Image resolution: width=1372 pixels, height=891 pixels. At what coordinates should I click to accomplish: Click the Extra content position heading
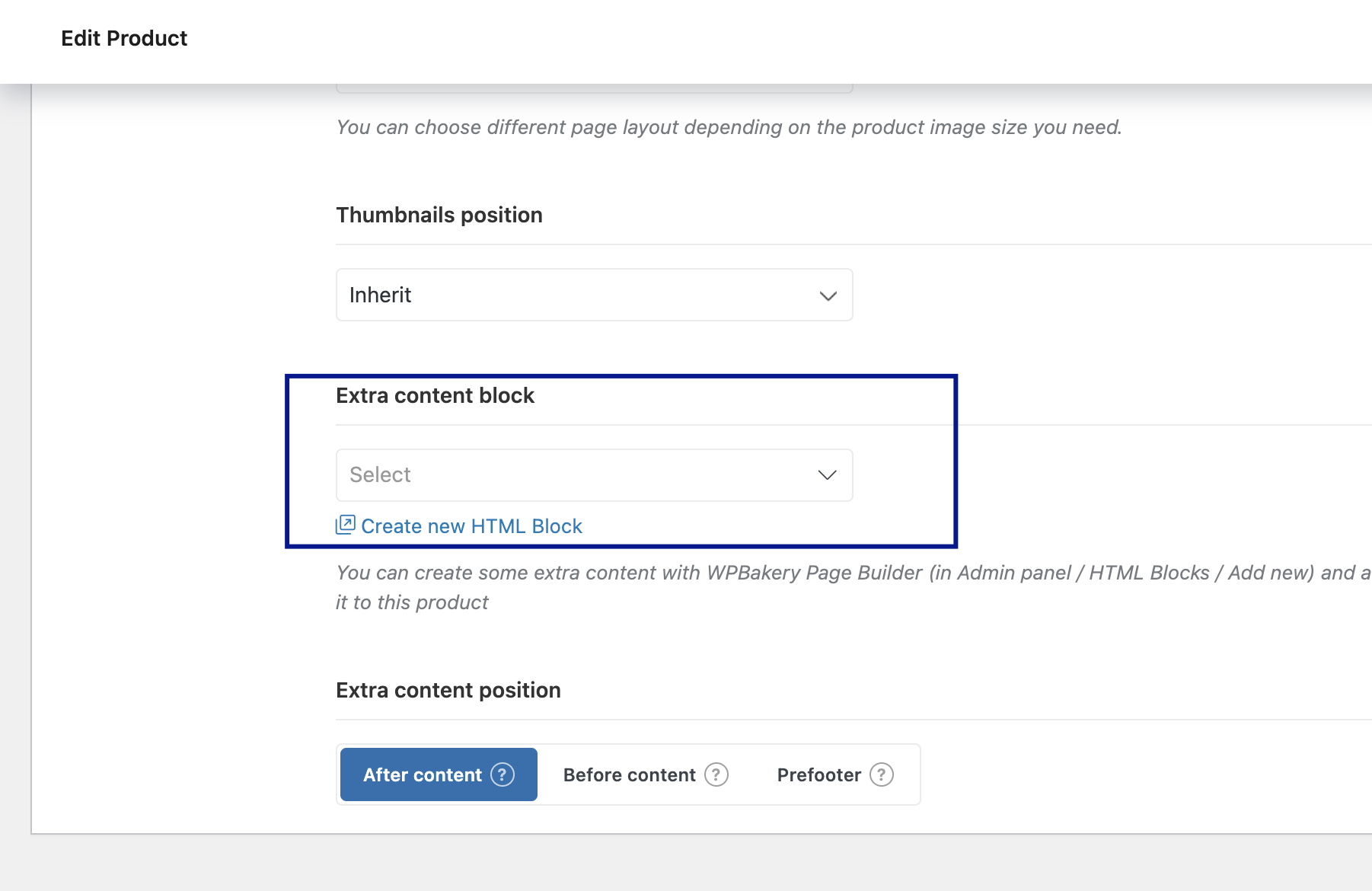[x=448, y=690]
